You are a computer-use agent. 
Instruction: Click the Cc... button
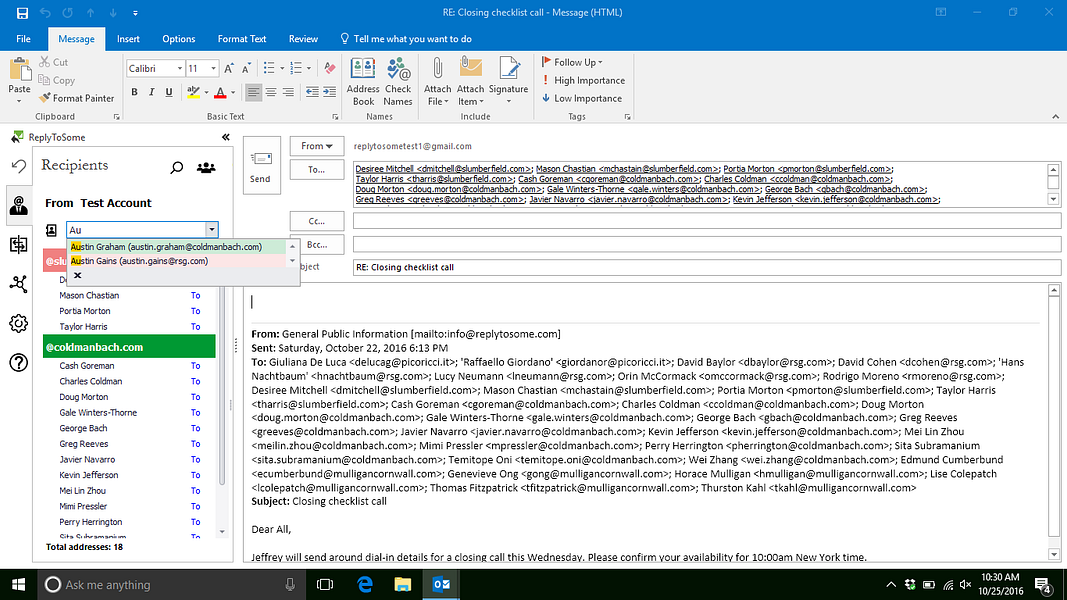click(x=316, y=221)
